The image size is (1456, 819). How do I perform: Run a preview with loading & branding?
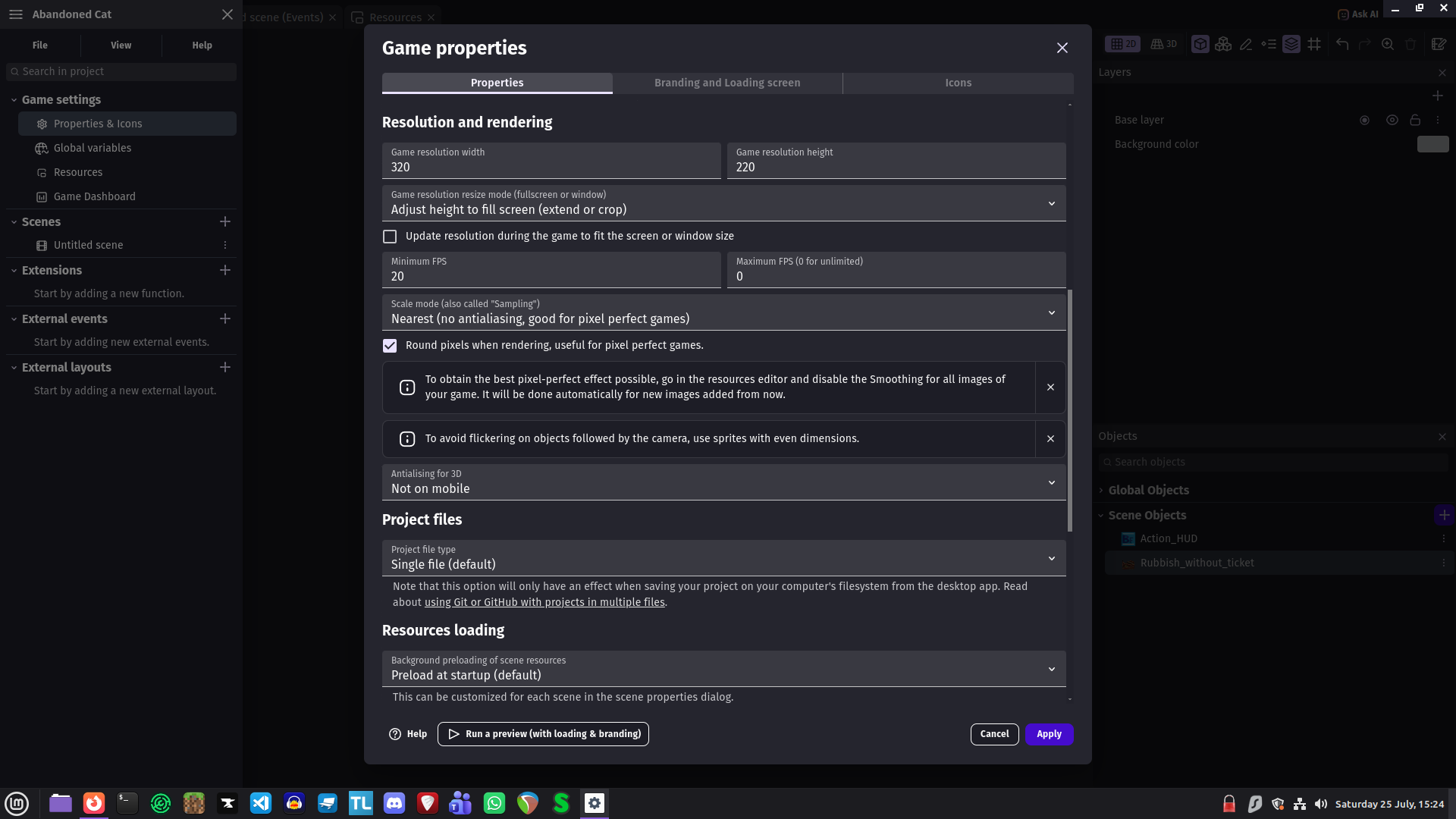pyautogui.click(x=543, y=734)
